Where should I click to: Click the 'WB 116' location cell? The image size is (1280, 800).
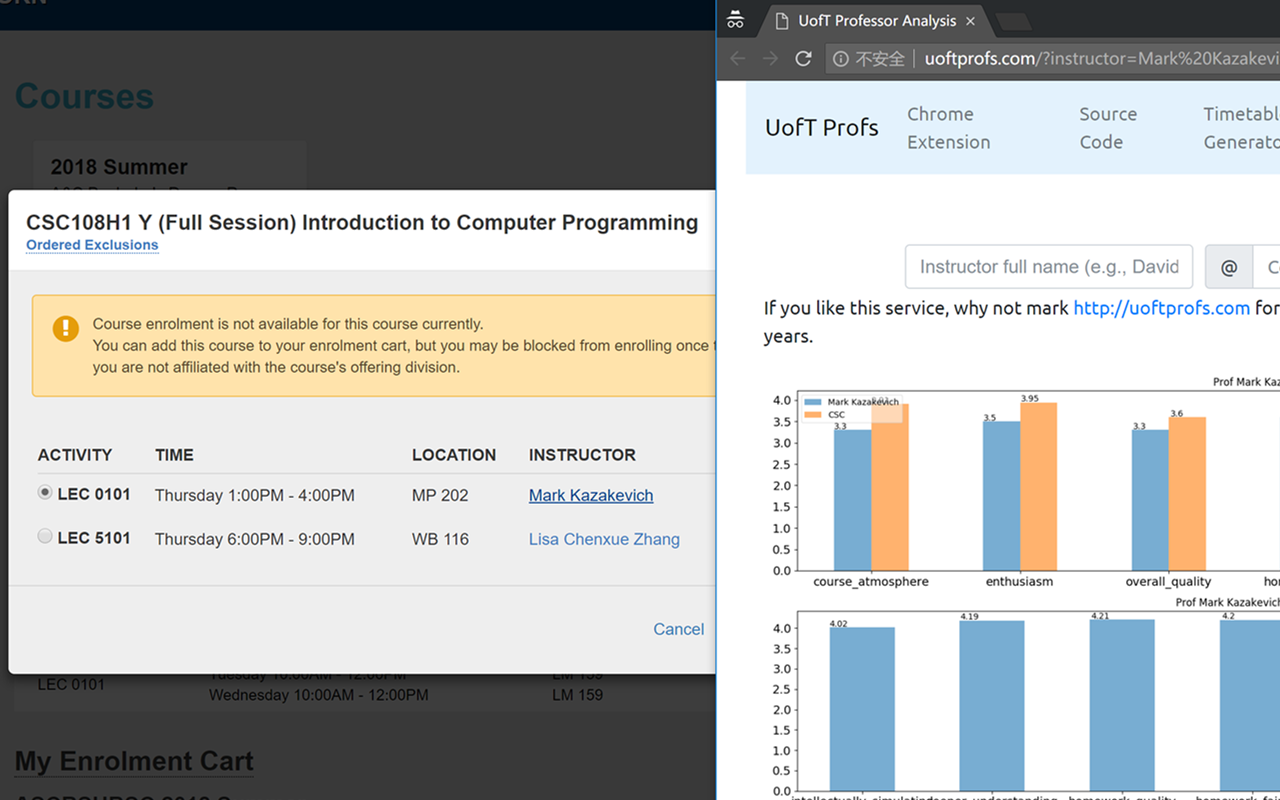coord(440,539)
